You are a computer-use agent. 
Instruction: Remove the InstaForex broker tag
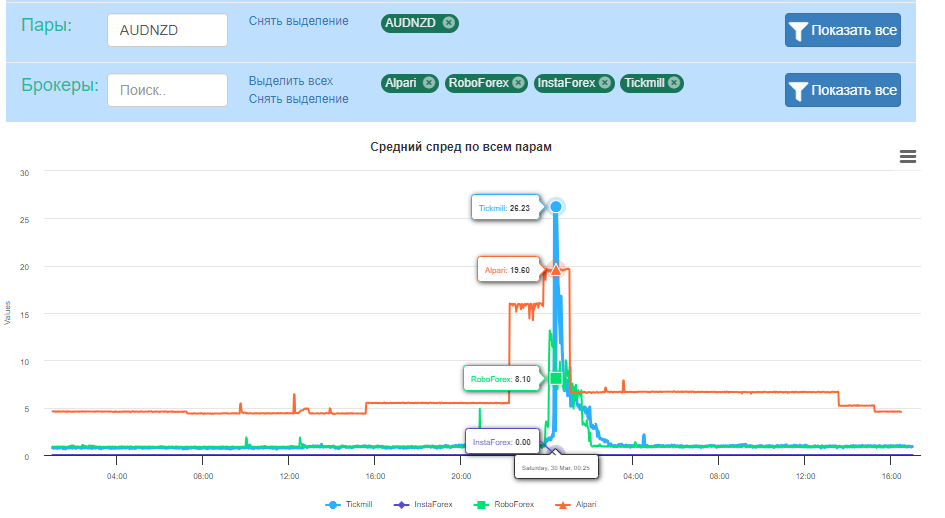click(605, 83)
